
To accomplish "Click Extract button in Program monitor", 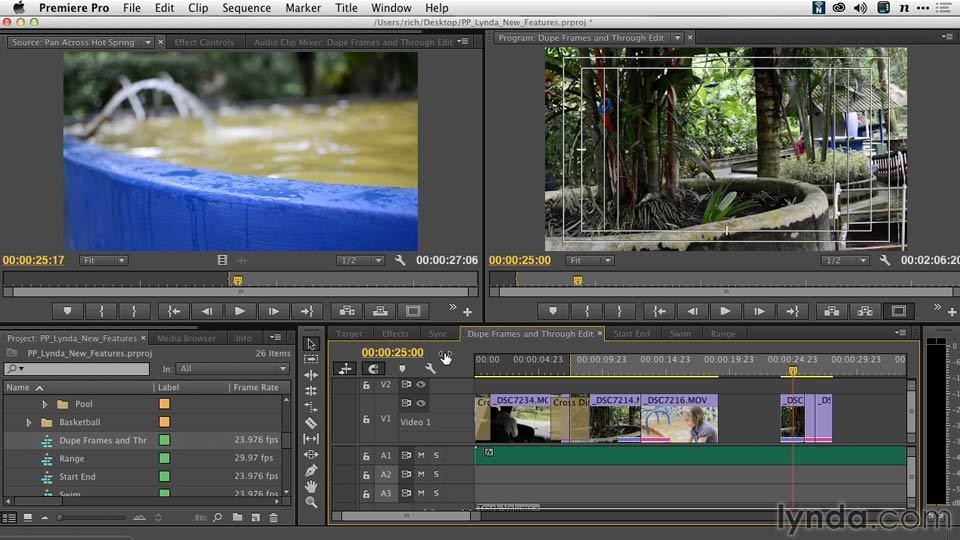I will click(x=865, y=311).
